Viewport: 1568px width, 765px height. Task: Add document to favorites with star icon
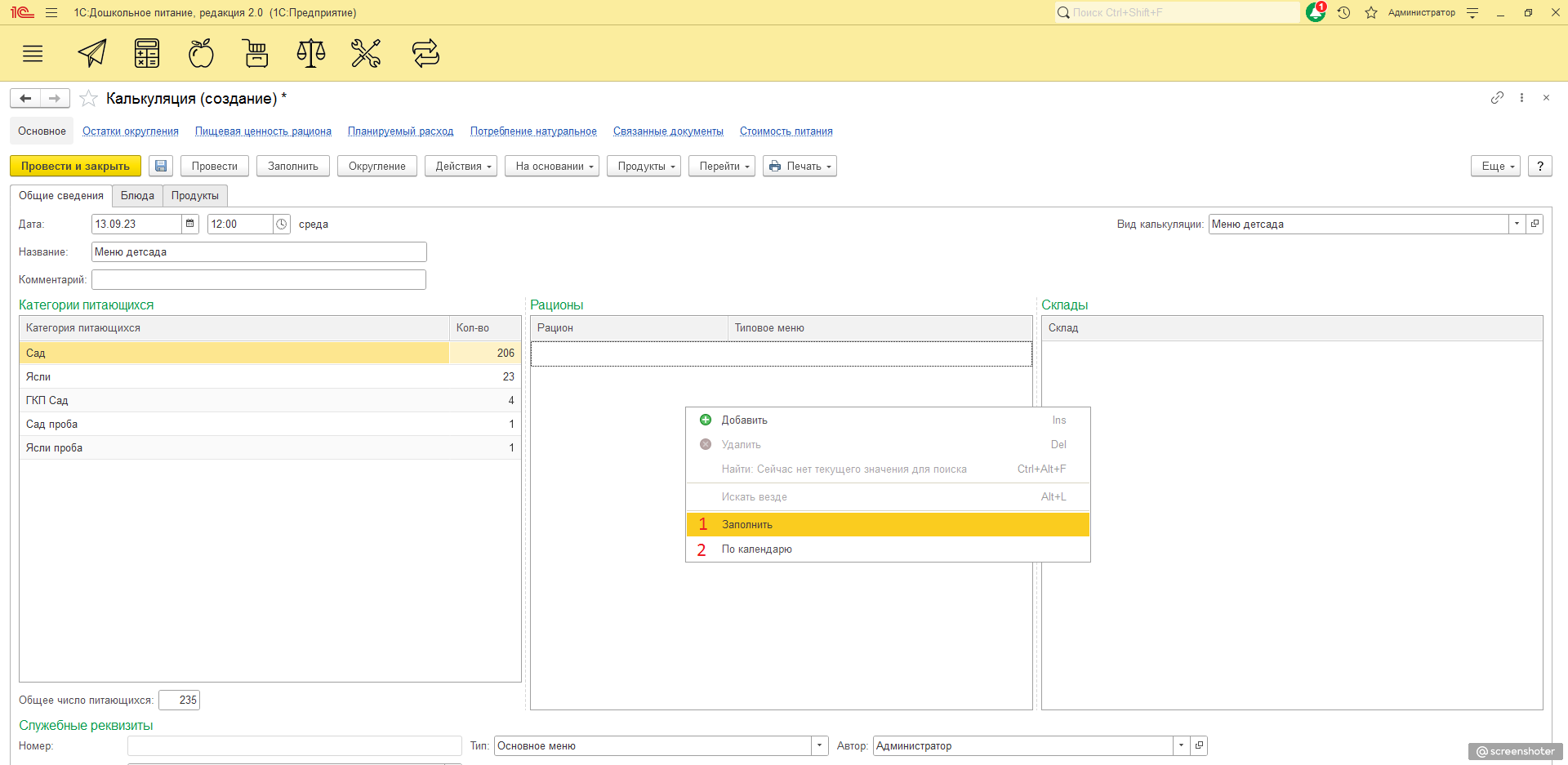click(x=89, y=99)
